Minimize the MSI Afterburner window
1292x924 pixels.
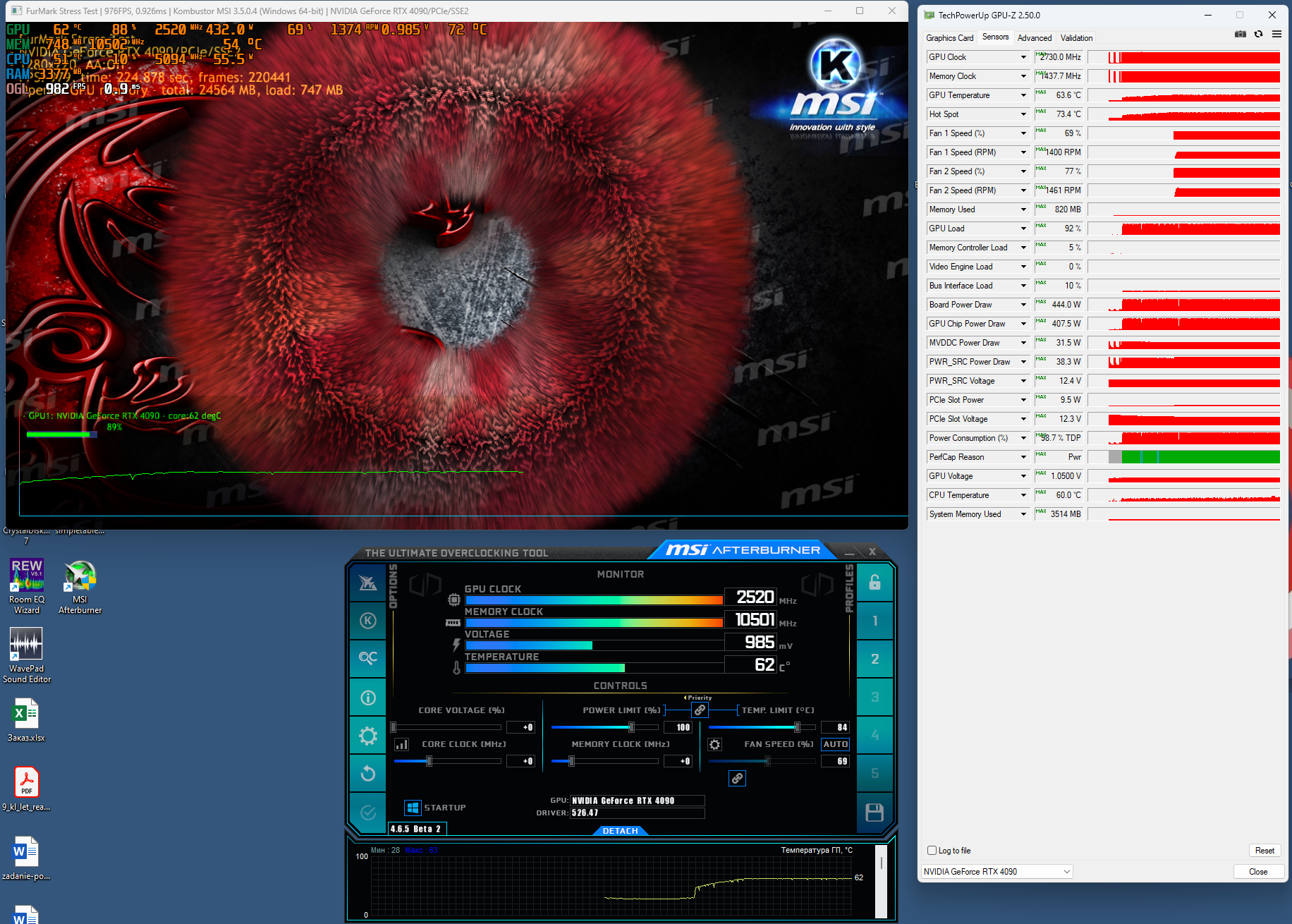coord(850,552)
